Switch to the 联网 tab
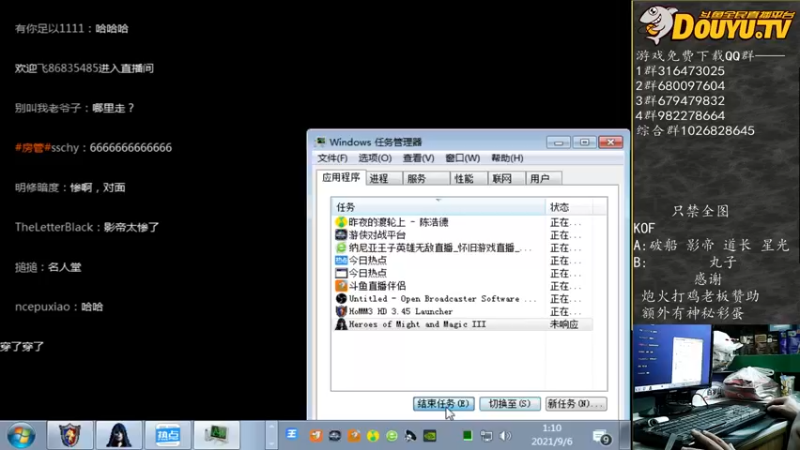Viewport: 800px width, 450px height. point(506,179)
